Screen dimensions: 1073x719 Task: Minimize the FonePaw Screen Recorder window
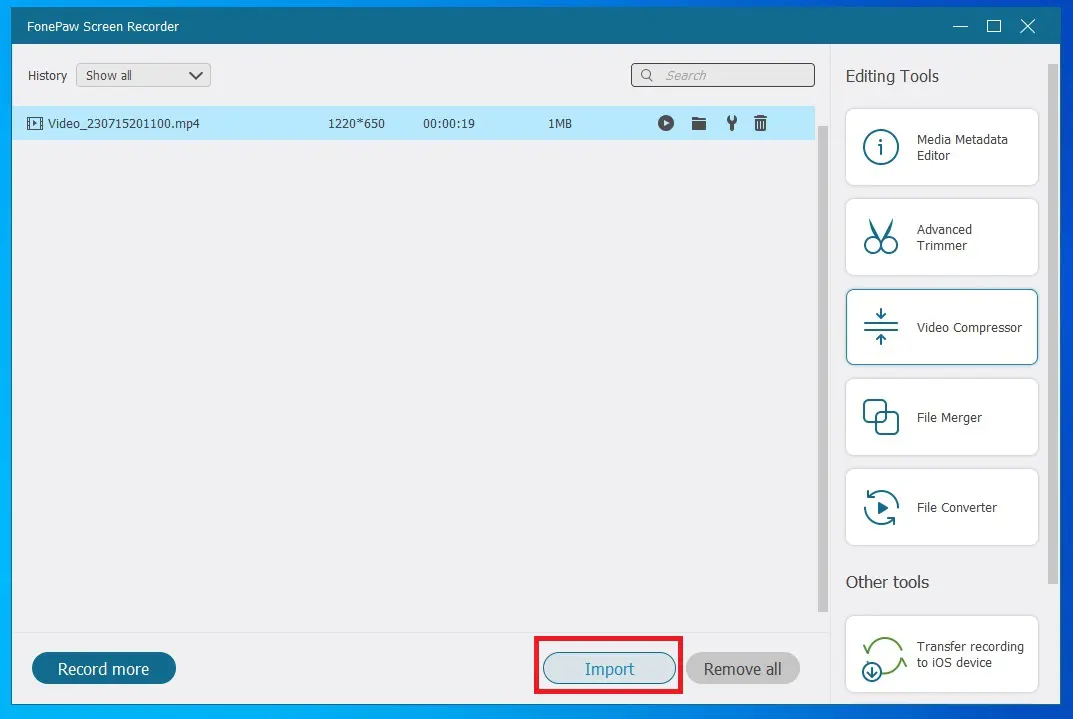point(960,26)
